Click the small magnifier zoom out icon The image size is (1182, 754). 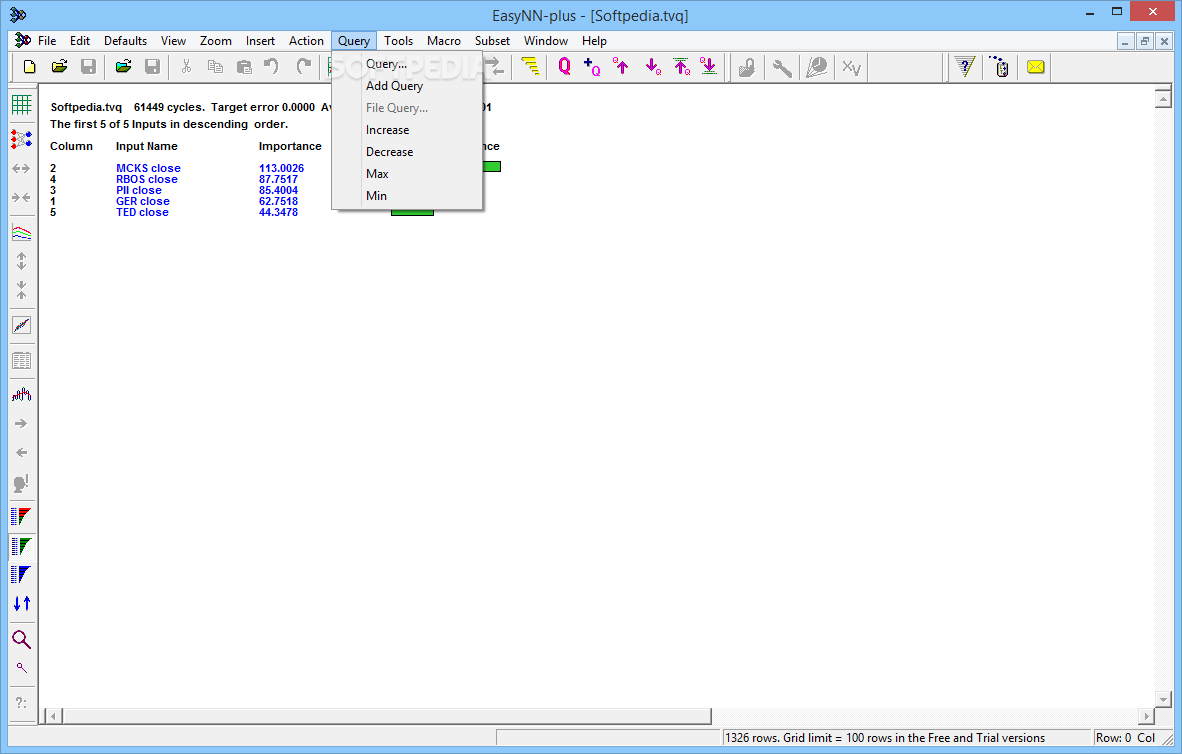pyautogui.click(x=22, y=668)
